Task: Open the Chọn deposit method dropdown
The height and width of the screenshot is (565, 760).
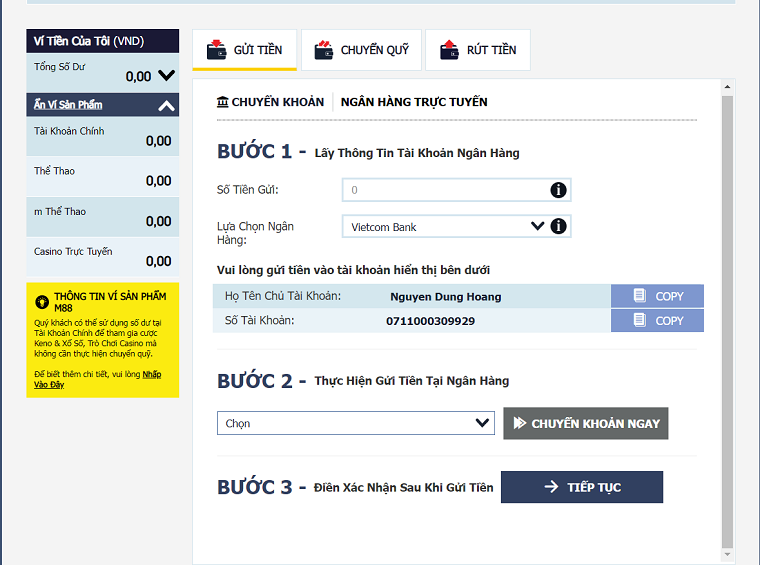Action: pyautogui.click(x=356, y=423)
